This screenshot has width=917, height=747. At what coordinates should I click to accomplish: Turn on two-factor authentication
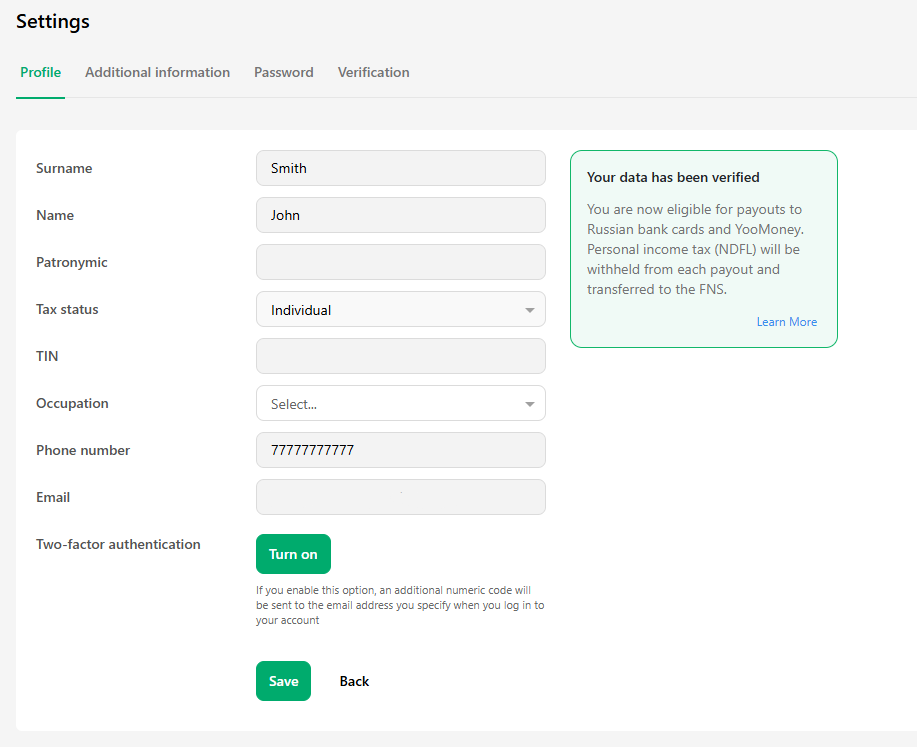[293, 554]
